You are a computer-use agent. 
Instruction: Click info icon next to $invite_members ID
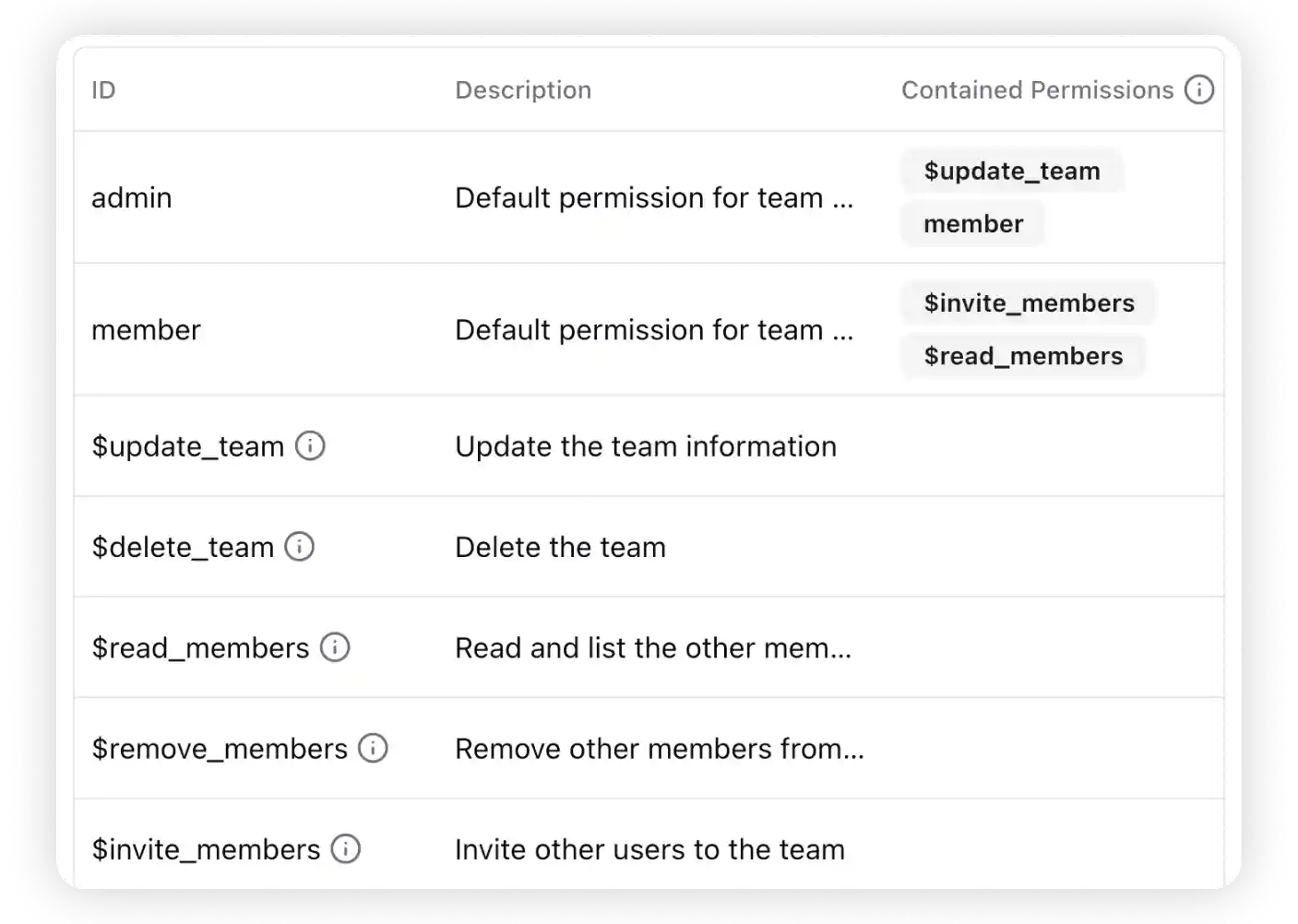pyautogui.click(x=346, y=848)
